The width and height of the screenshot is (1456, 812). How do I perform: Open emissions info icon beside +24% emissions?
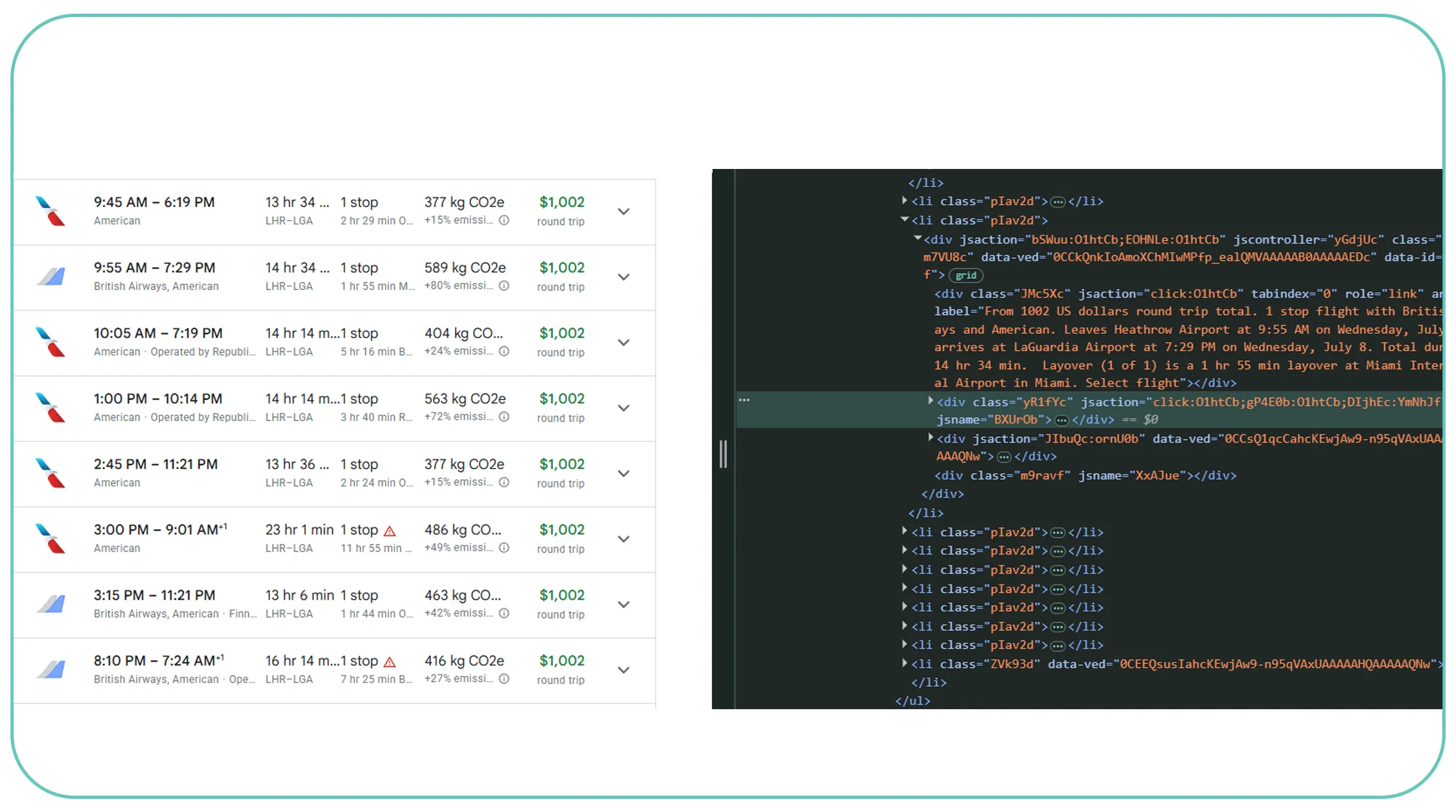(x=504, y=351)
